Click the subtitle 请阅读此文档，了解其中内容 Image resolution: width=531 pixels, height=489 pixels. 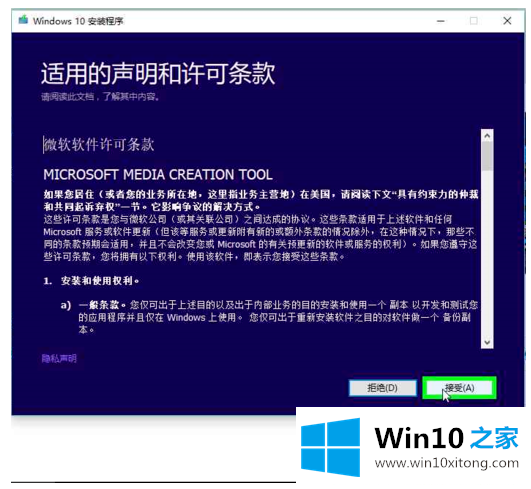(101, 97)
